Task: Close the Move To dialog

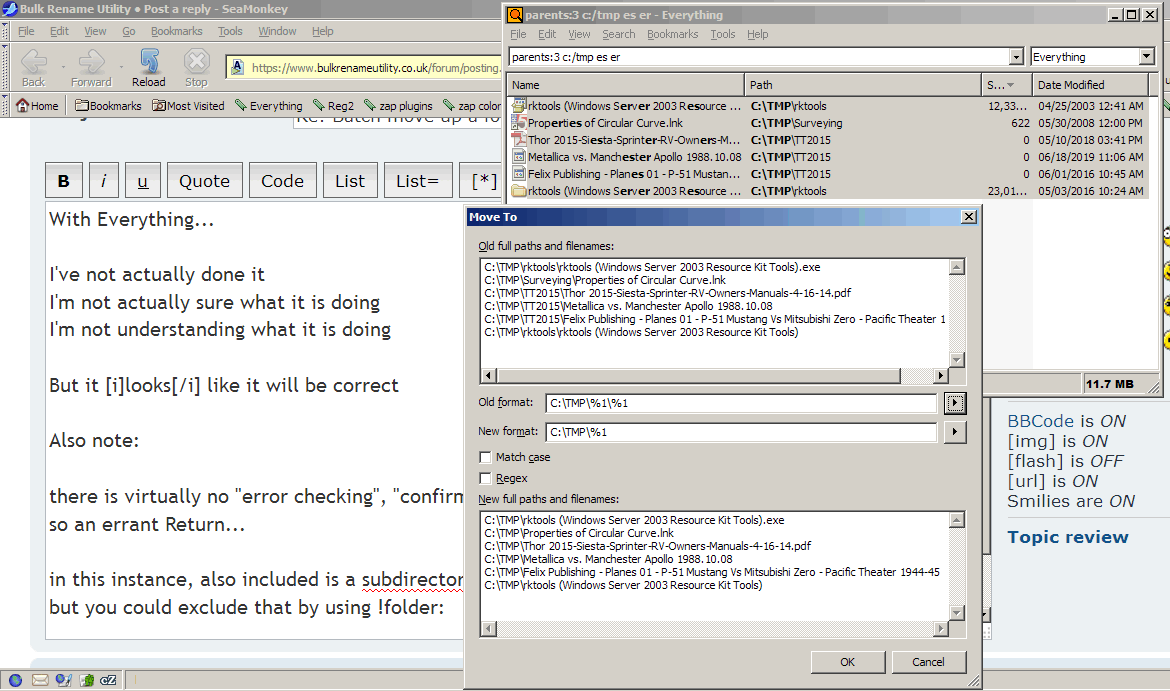Action: [969, 216]
